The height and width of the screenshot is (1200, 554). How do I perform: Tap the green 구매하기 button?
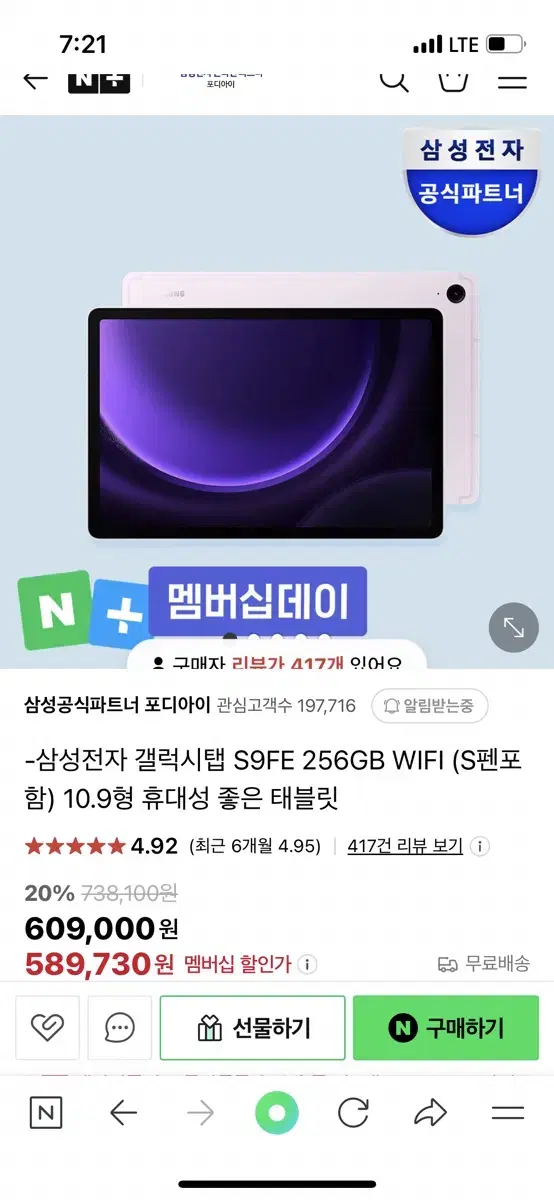446,1028
